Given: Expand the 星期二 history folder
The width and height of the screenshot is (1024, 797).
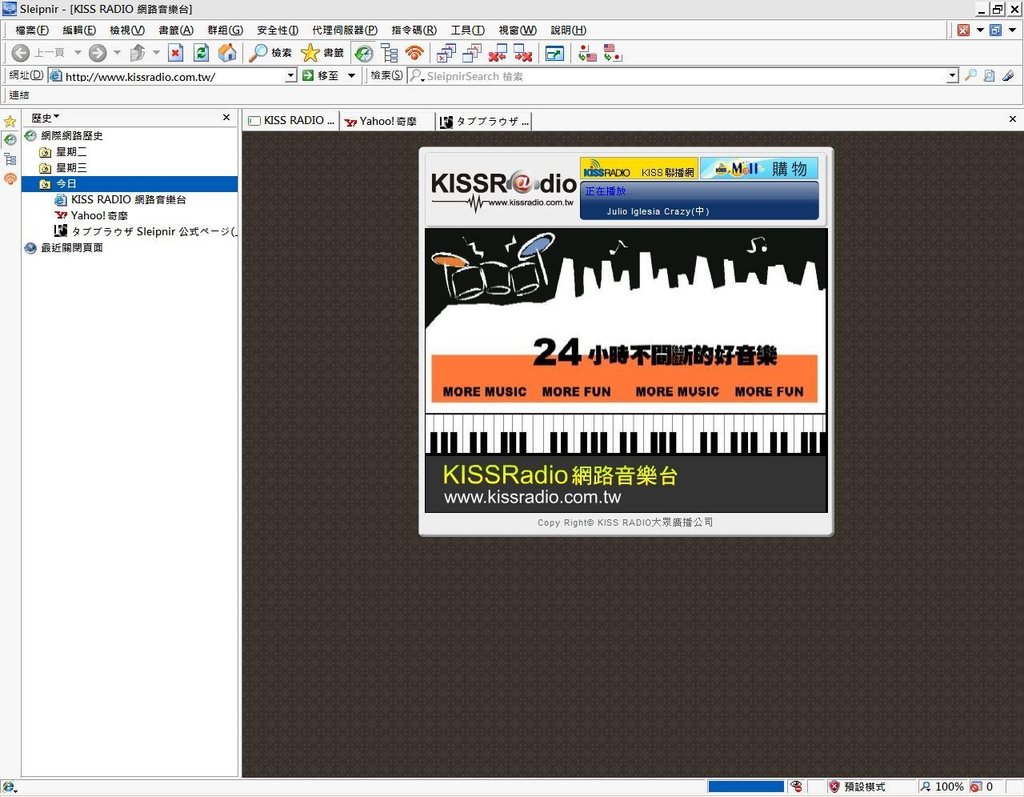Looking at the screenshot, I should click(x=63, y=152).
